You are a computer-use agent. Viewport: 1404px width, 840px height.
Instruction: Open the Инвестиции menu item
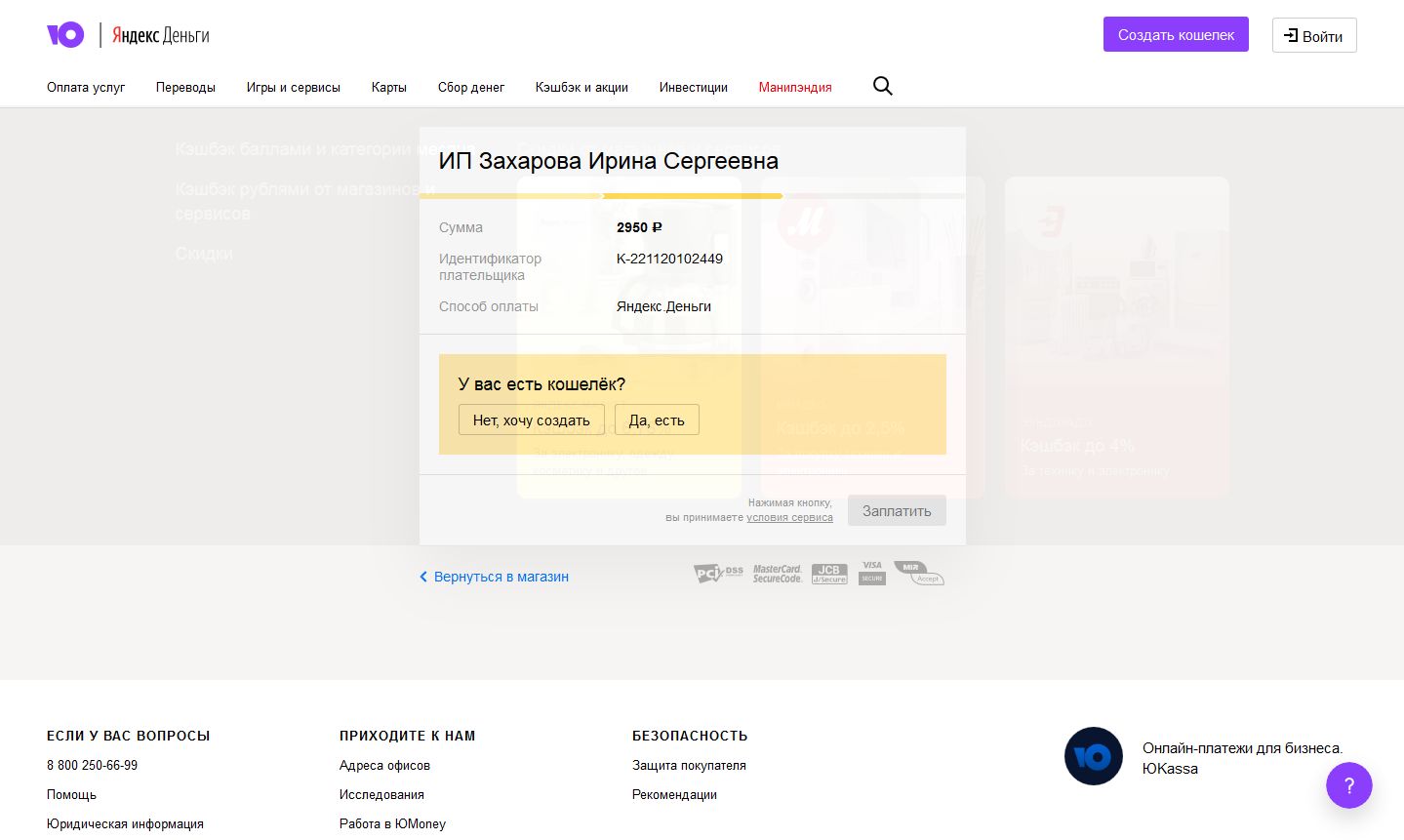[x=694, y=87]
